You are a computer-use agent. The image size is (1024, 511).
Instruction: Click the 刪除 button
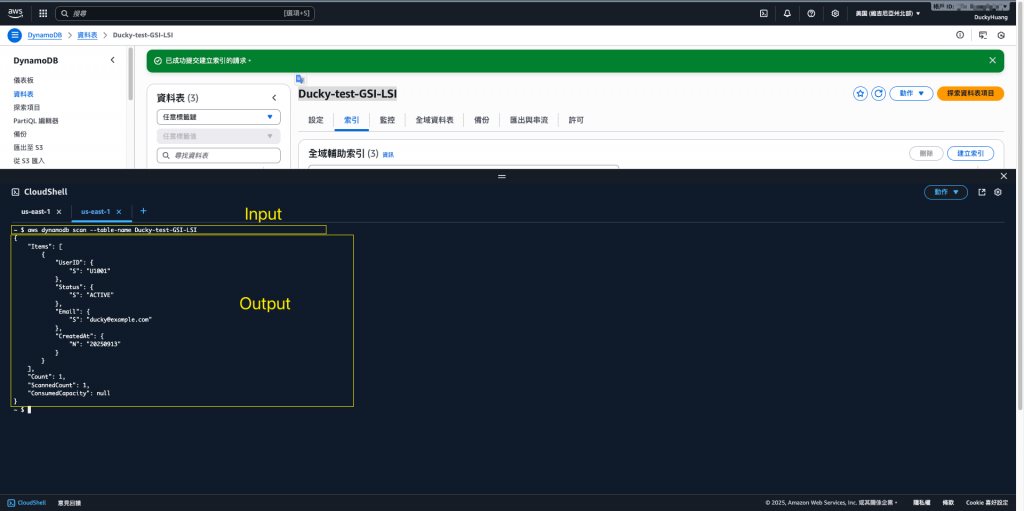926,153
